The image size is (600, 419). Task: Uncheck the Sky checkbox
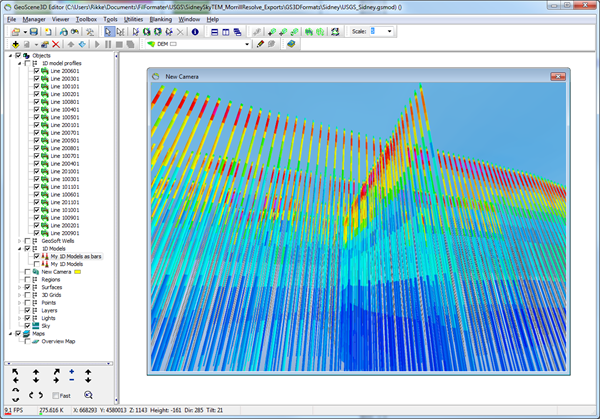(x=27, y=326)
